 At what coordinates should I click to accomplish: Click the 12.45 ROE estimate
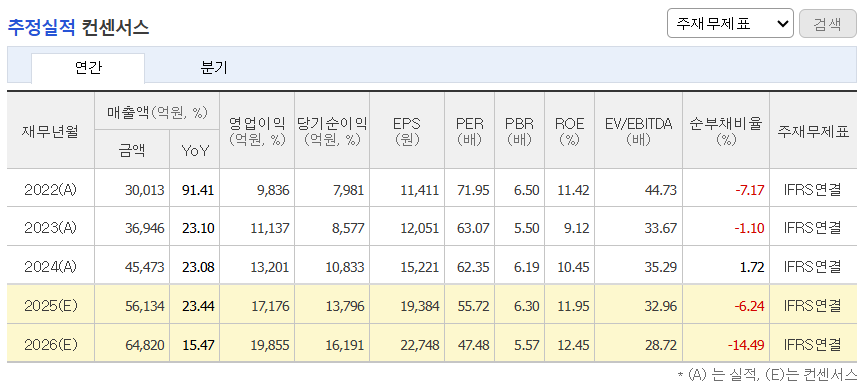click(x=573, y=345)
